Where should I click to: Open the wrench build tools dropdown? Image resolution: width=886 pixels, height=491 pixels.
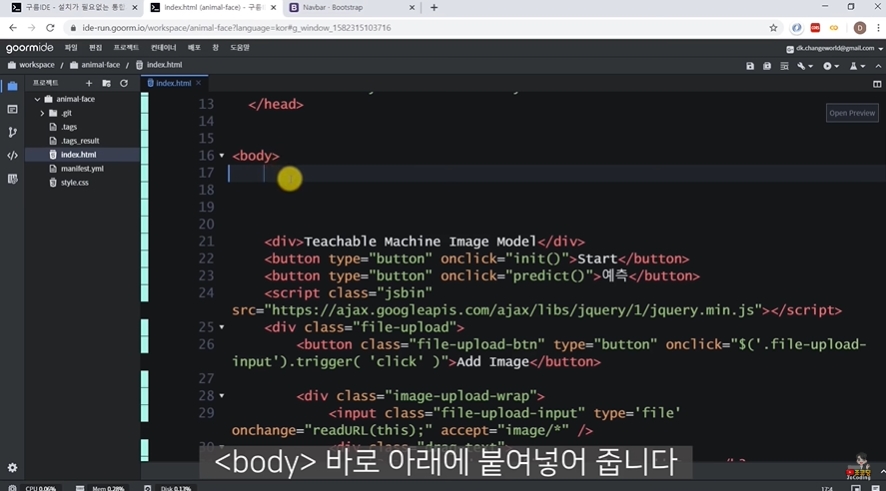pos(805,66)
